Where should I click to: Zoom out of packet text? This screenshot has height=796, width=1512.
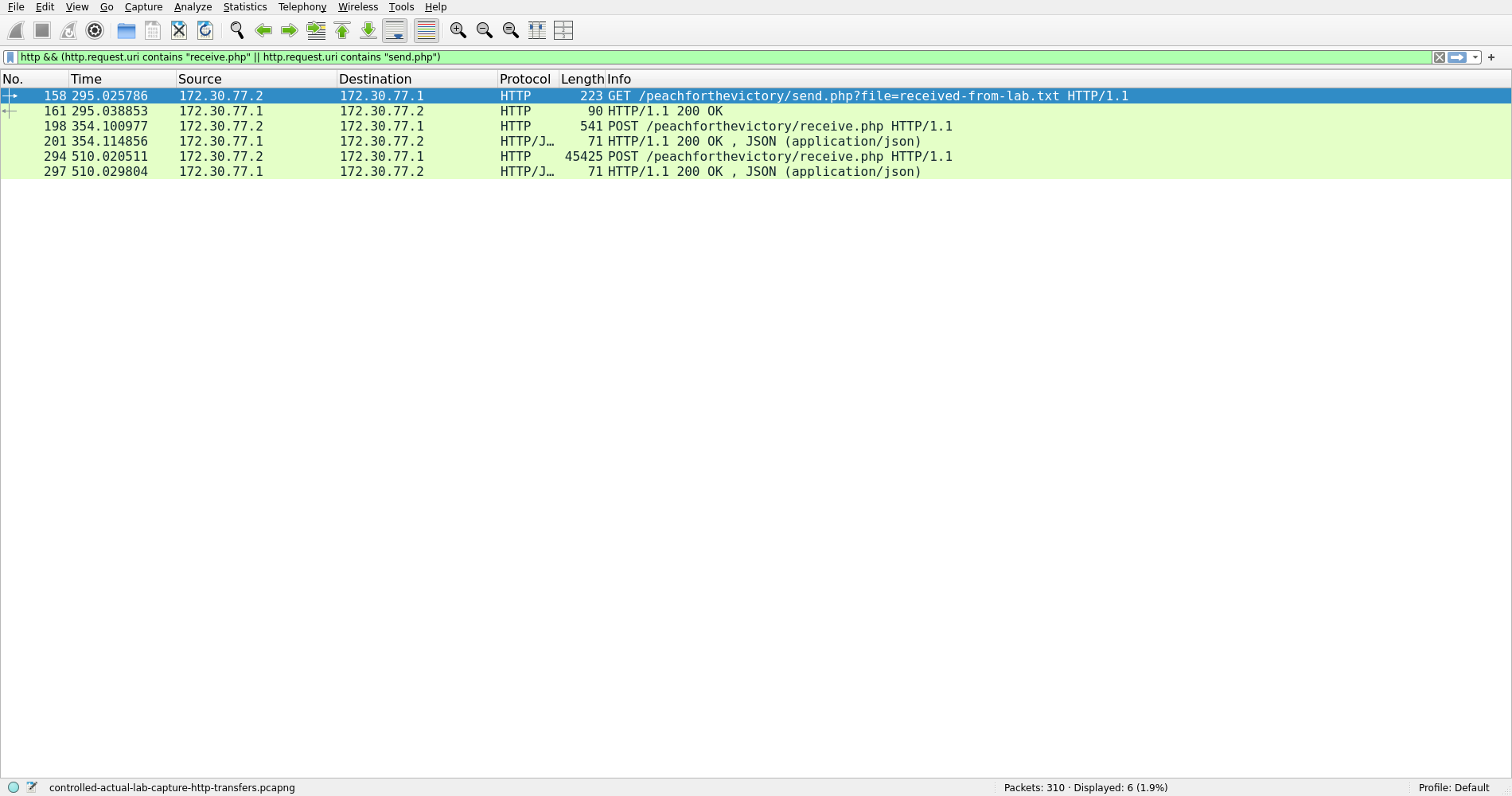coord(485,31)
